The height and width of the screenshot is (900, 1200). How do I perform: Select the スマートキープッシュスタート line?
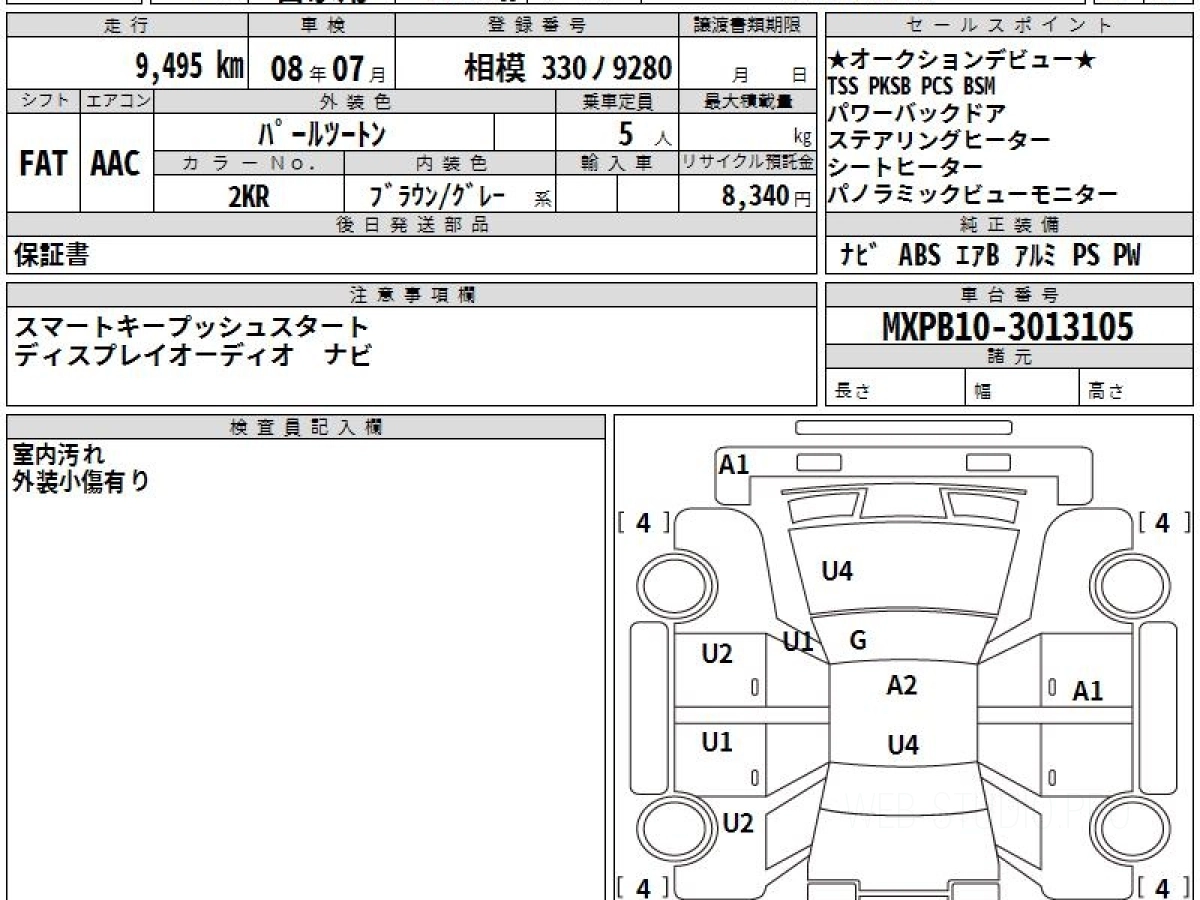click(x=191, y=327)
